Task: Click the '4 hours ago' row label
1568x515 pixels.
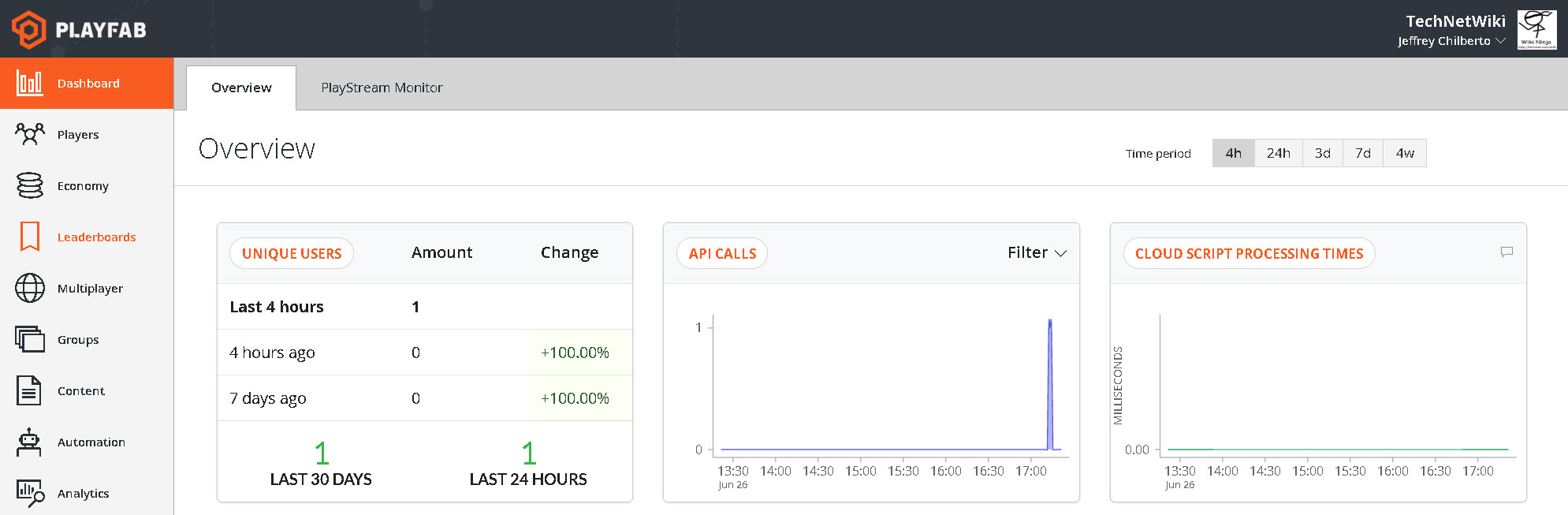Action: pyautogui.click(x=272, y=353)
